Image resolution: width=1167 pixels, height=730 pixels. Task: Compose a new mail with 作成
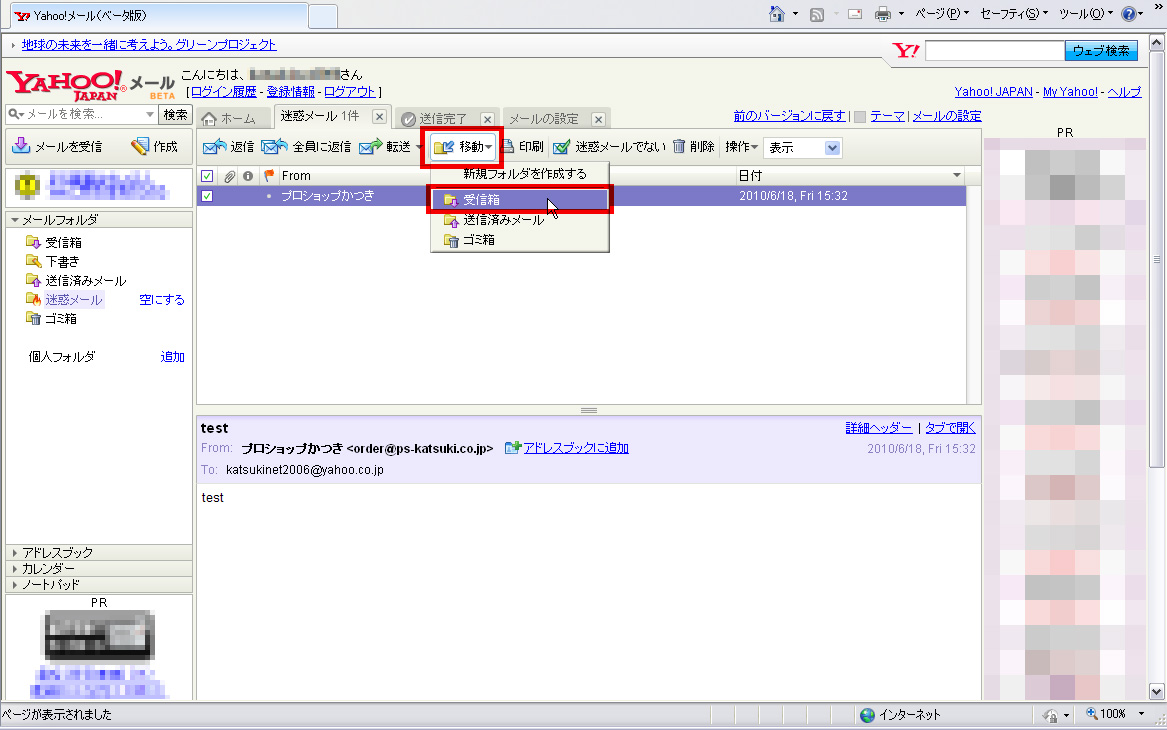pos(155,147)
